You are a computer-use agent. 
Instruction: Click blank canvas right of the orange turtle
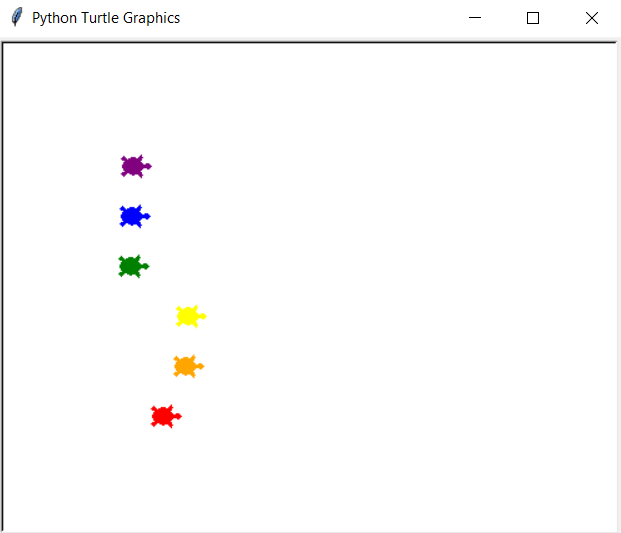click(x=400, y=366)
